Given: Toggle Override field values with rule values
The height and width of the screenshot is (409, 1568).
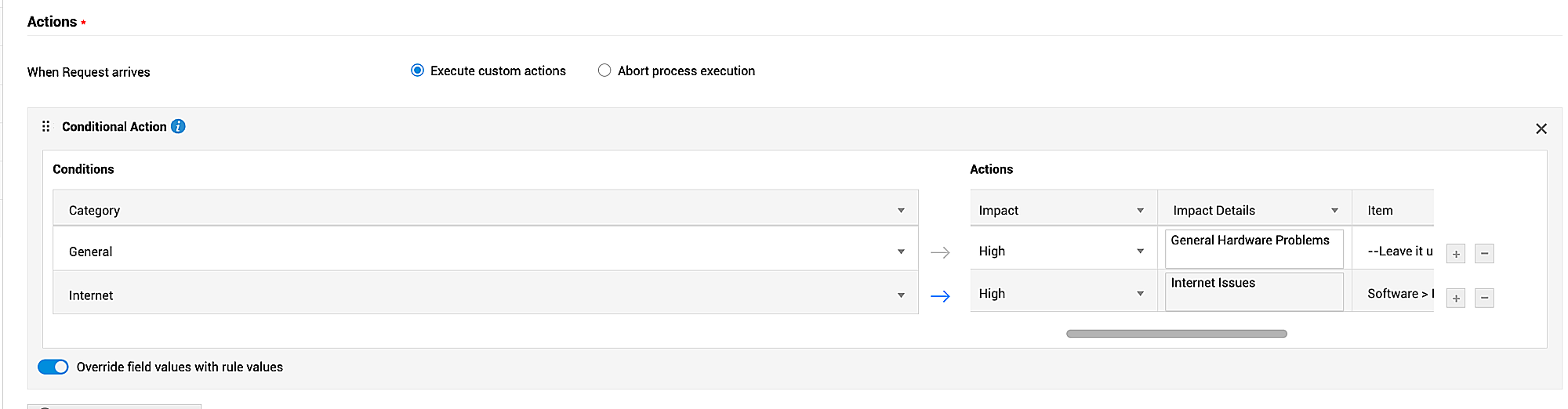Looking at the screenshot, I should coord(53,367).
